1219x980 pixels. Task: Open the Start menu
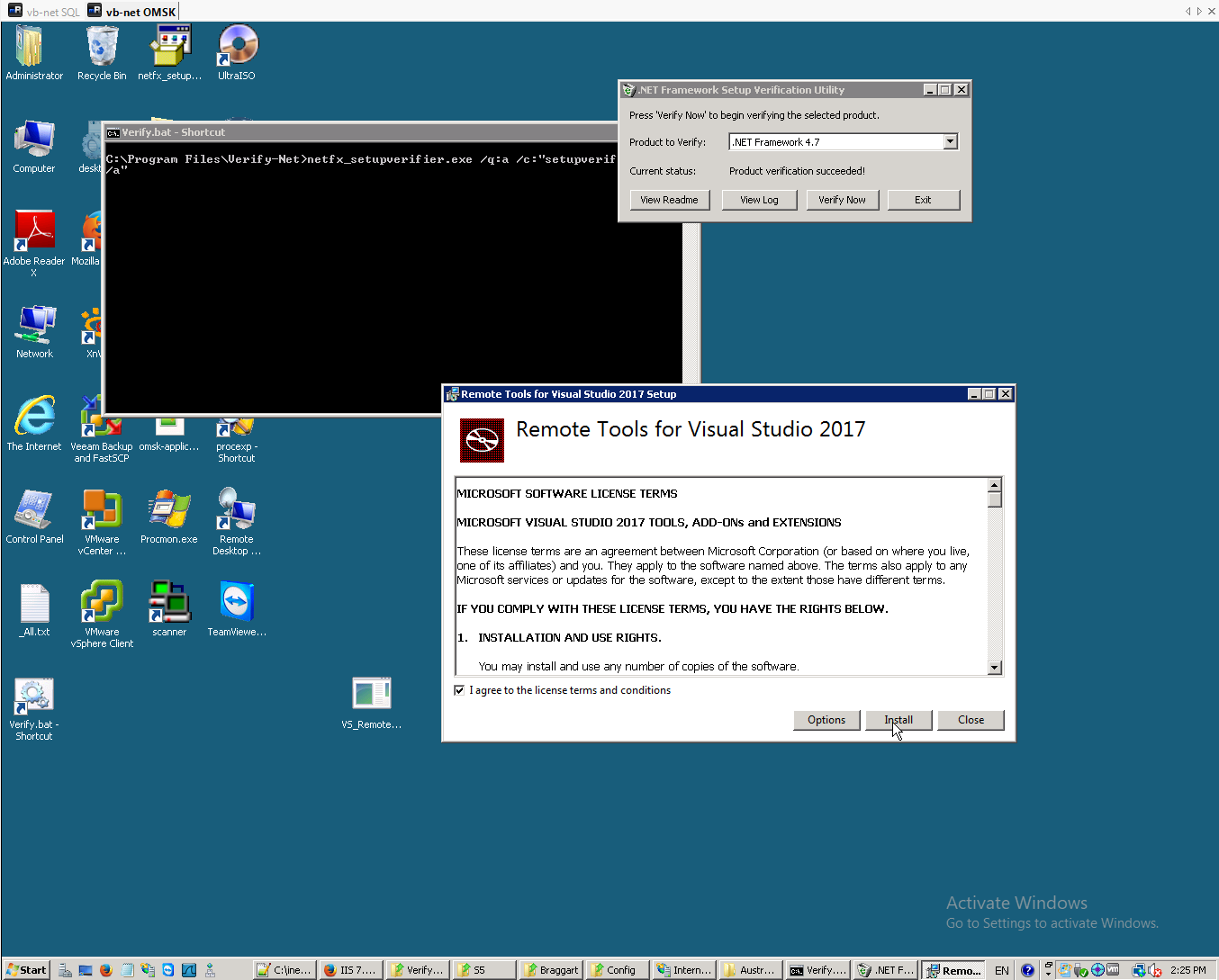26,970
